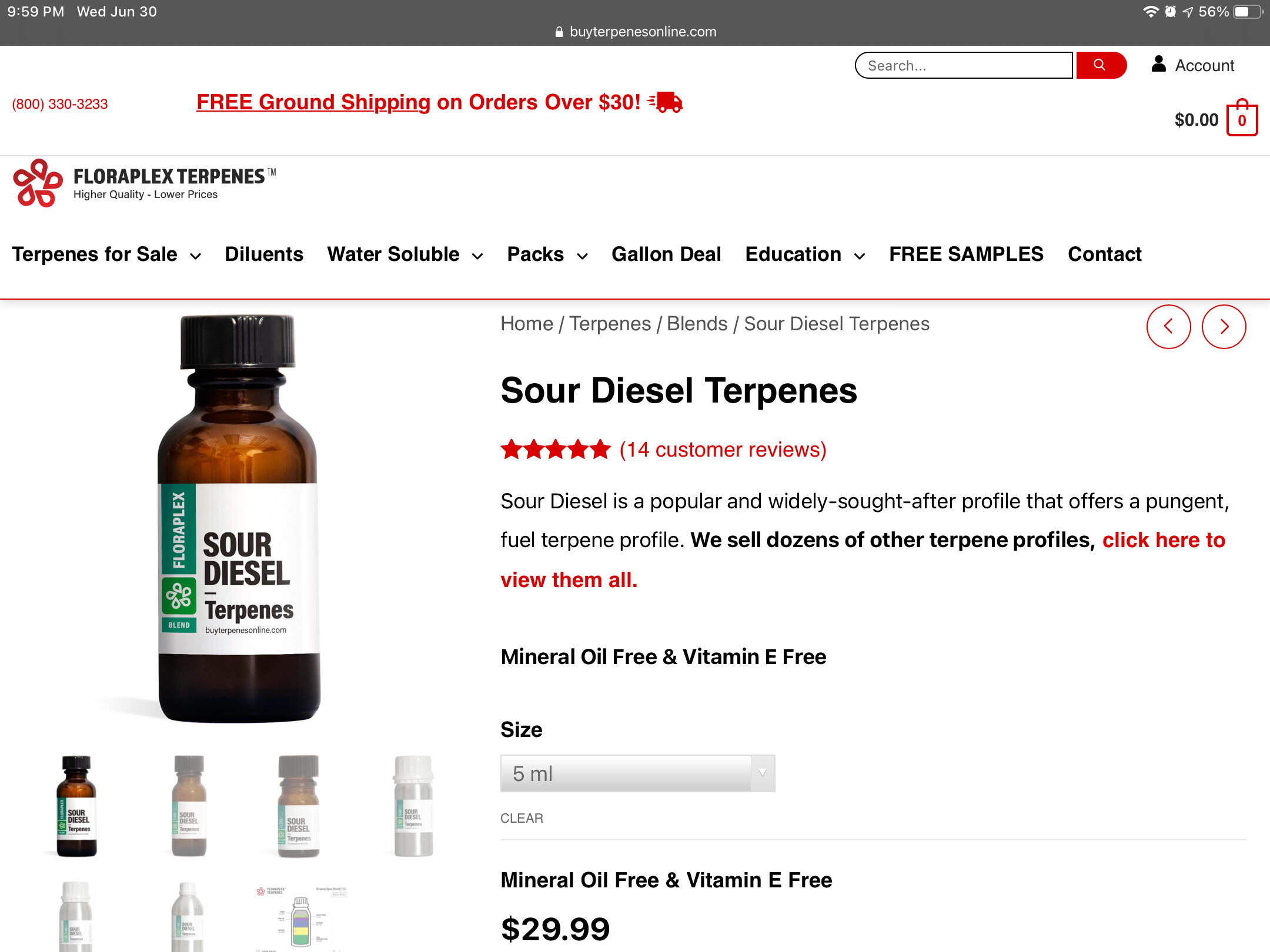Viewport: 1270px width, 952px height.
Task: Open the 5 ml size selector
Action: coord(637,773)
